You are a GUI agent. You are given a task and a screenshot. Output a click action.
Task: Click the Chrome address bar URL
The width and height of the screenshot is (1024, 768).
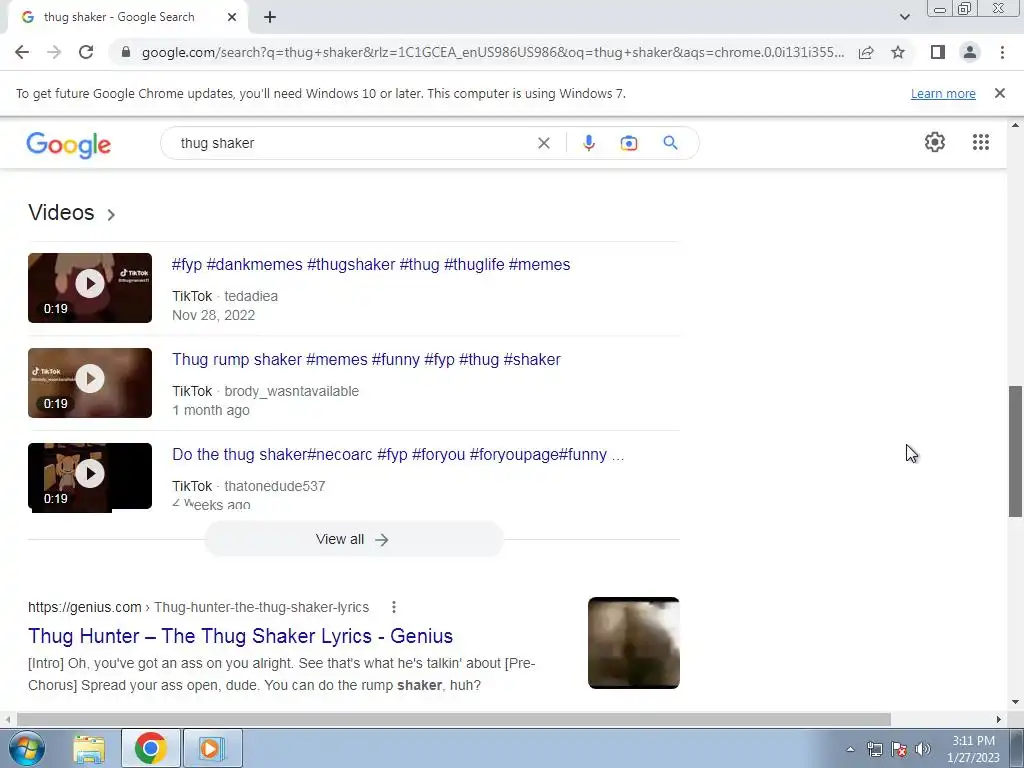coord(492,52)
